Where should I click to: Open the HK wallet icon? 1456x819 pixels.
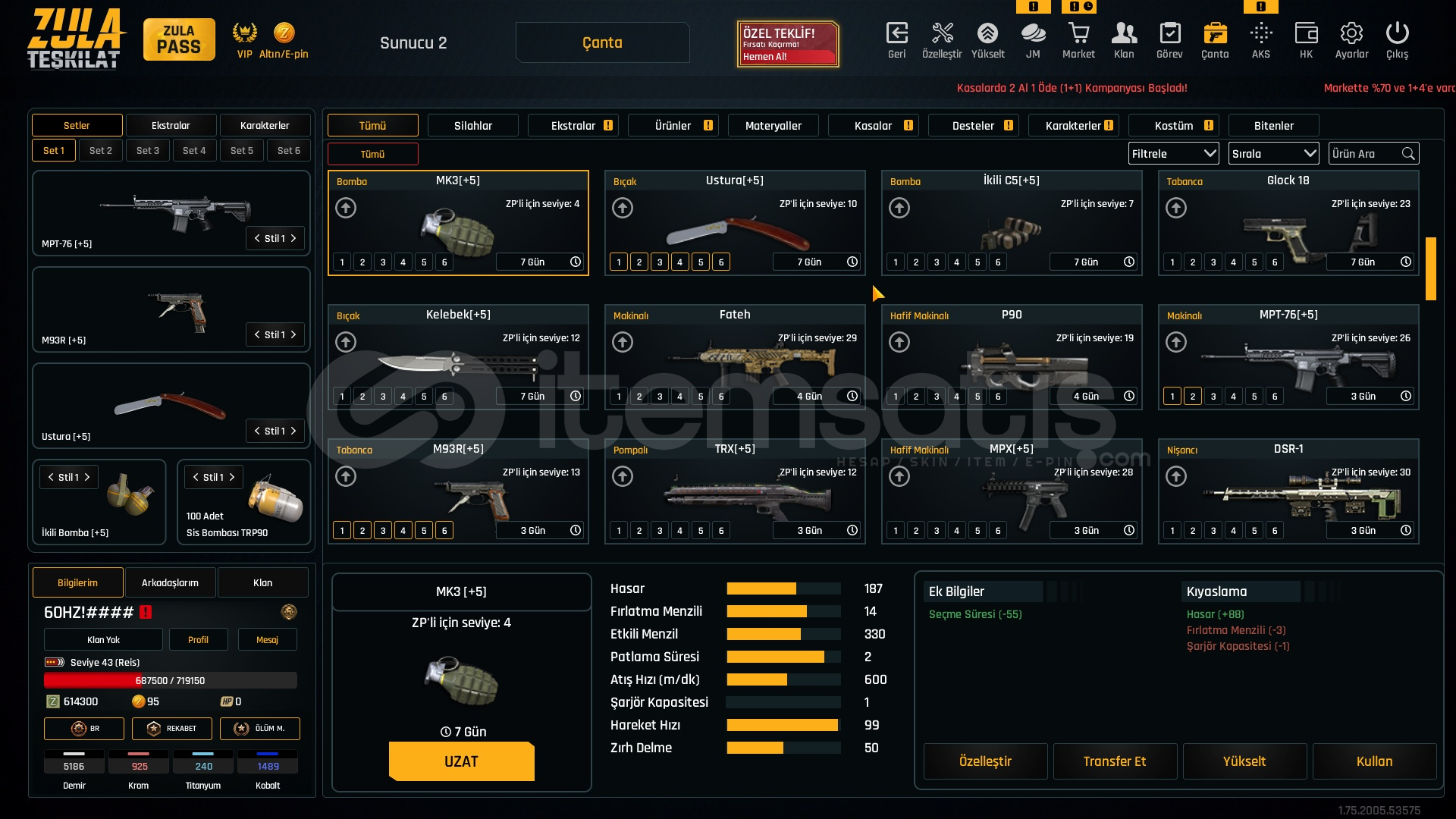tap(1306, 33)
